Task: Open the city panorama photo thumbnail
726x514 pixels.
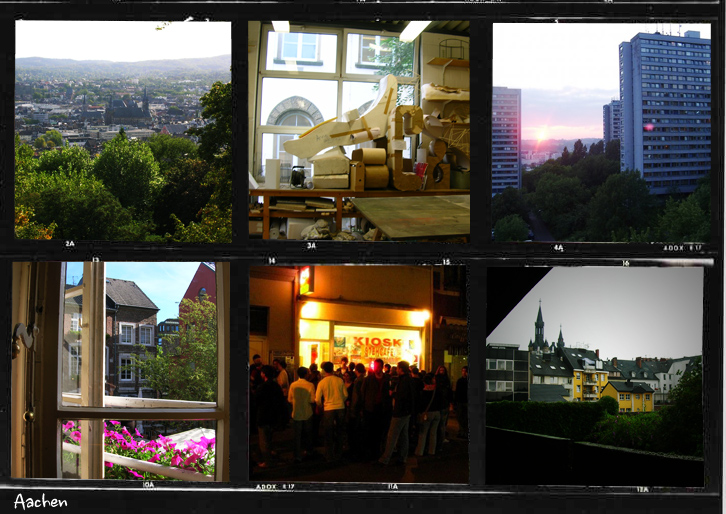Action: point(122,130)
